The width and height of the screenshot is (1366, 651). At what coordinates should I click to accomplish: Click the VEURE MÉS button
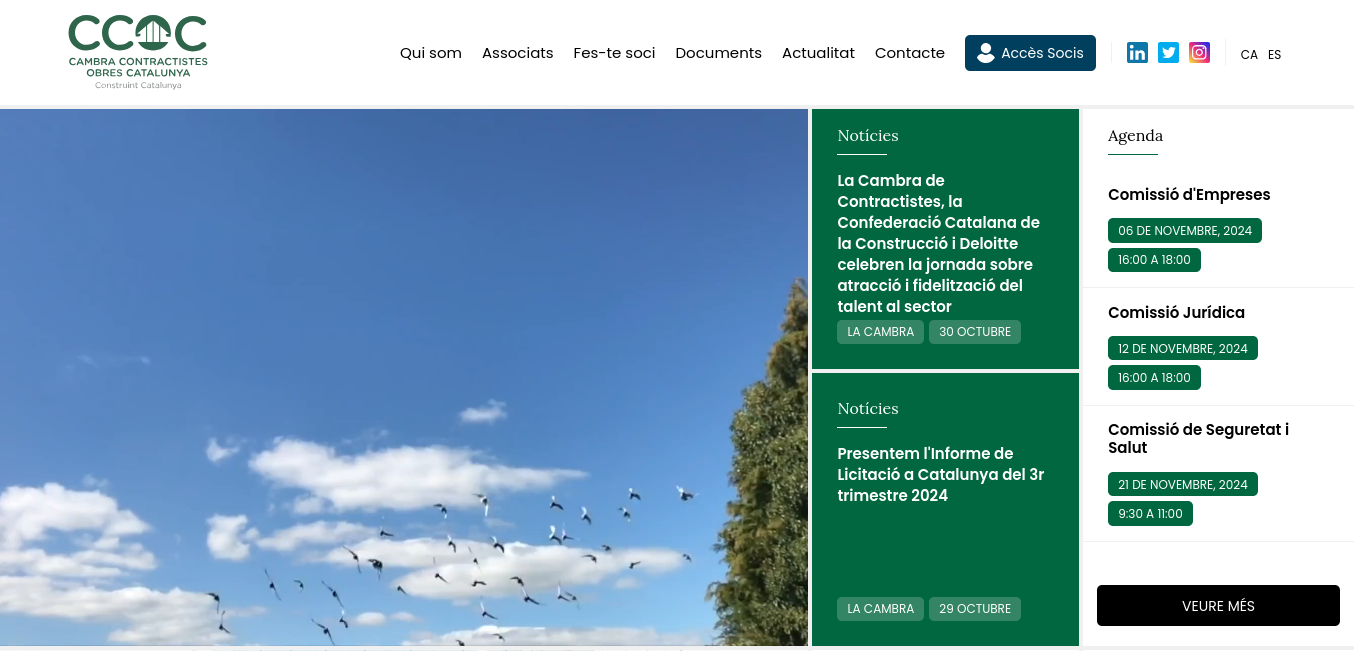click(1218, 606)
